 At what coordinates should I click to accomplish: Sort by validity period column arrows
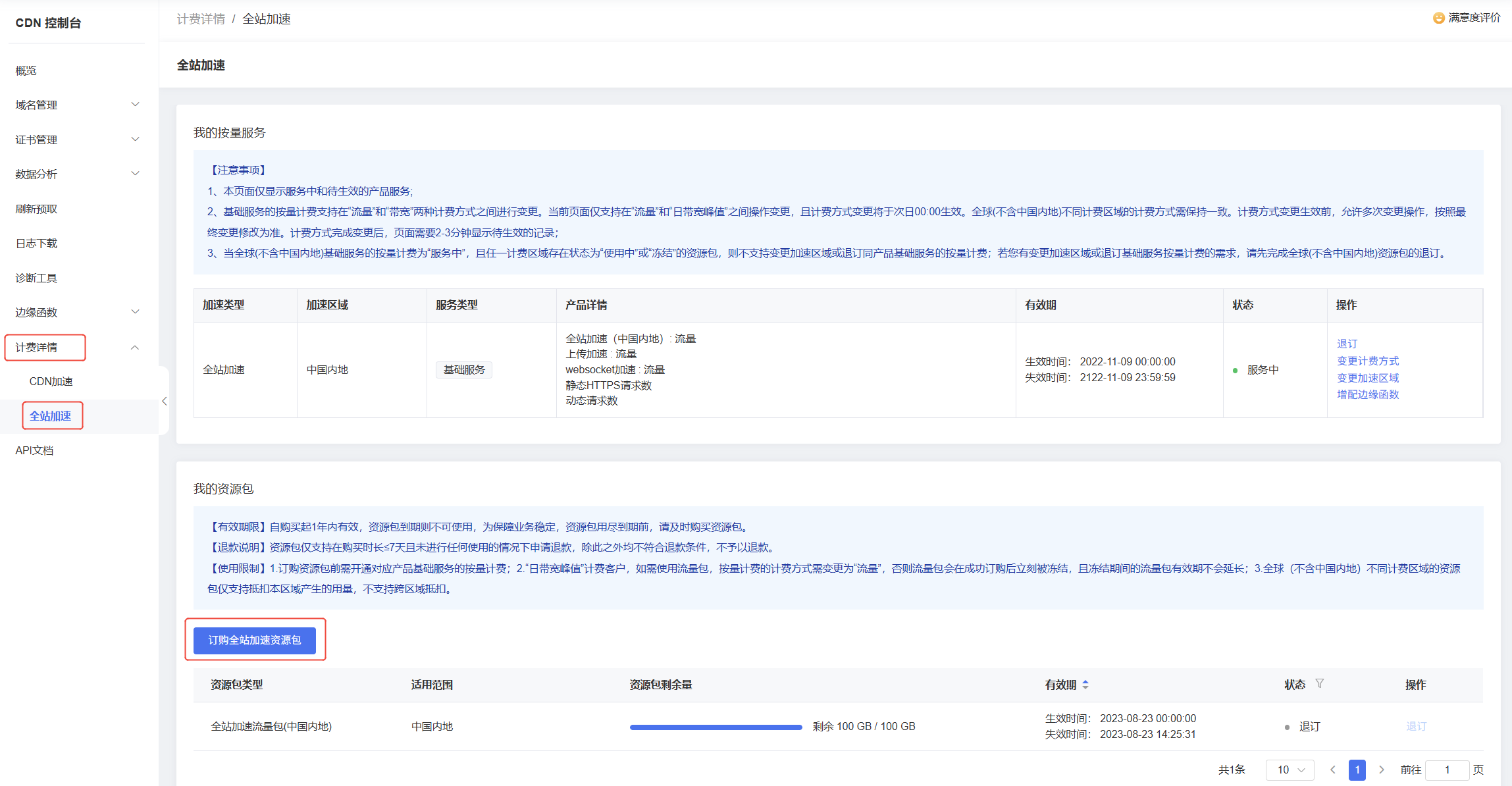1085,685
